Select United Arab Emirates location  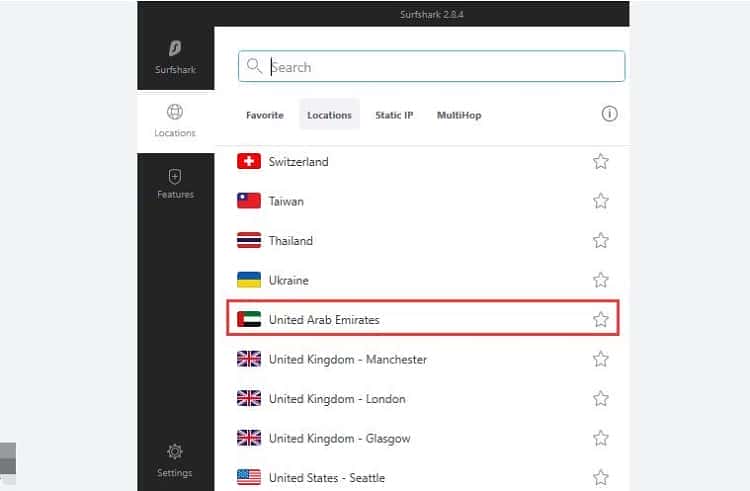pos(423,318)
